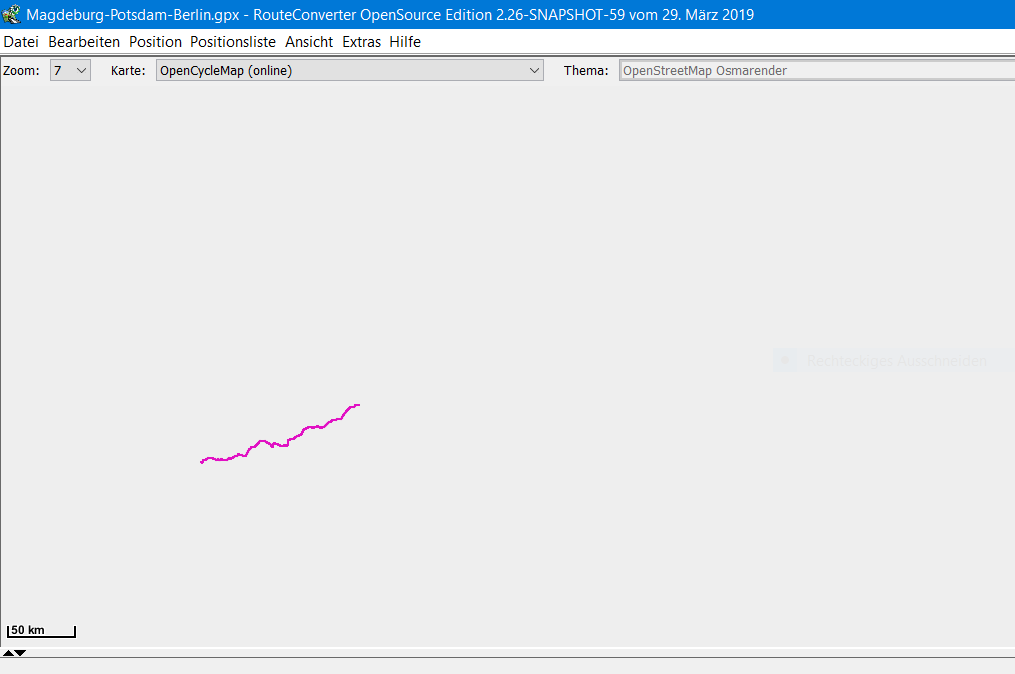Open the Ansicht menu
The width and height of the screenshot is (1015, 674).
[x=309, y=42]
